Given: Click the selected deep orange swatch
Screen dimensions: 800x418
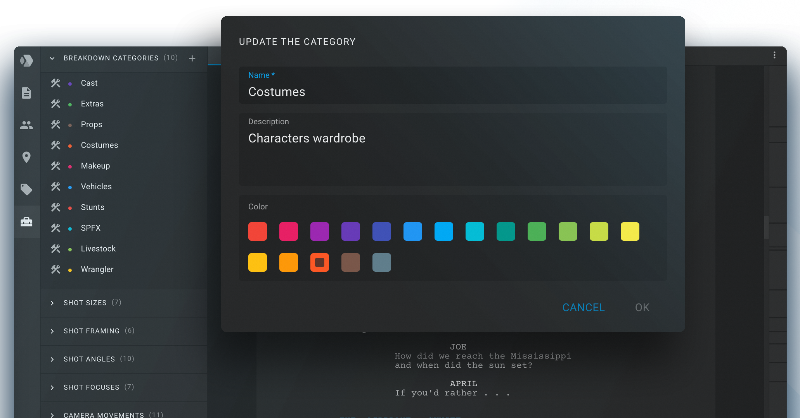Looking at the screenshot, I should click(319, 262).
